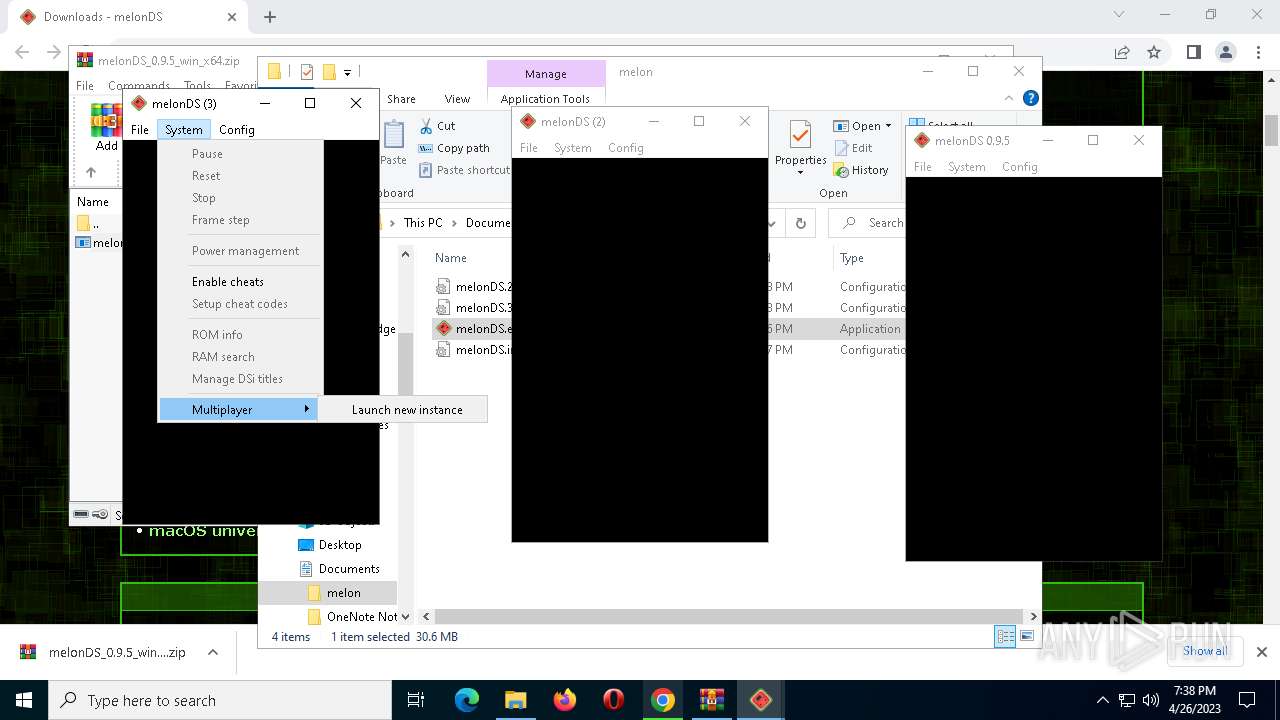This screenshot has height=720, width=1280.
Task: Click Show all downloads button
Action: coord(1205,651)
